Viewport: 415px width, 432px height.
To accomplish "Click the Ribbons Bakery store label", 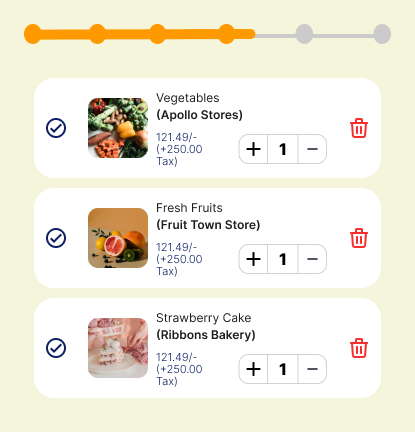I will (x=206, y=335).
